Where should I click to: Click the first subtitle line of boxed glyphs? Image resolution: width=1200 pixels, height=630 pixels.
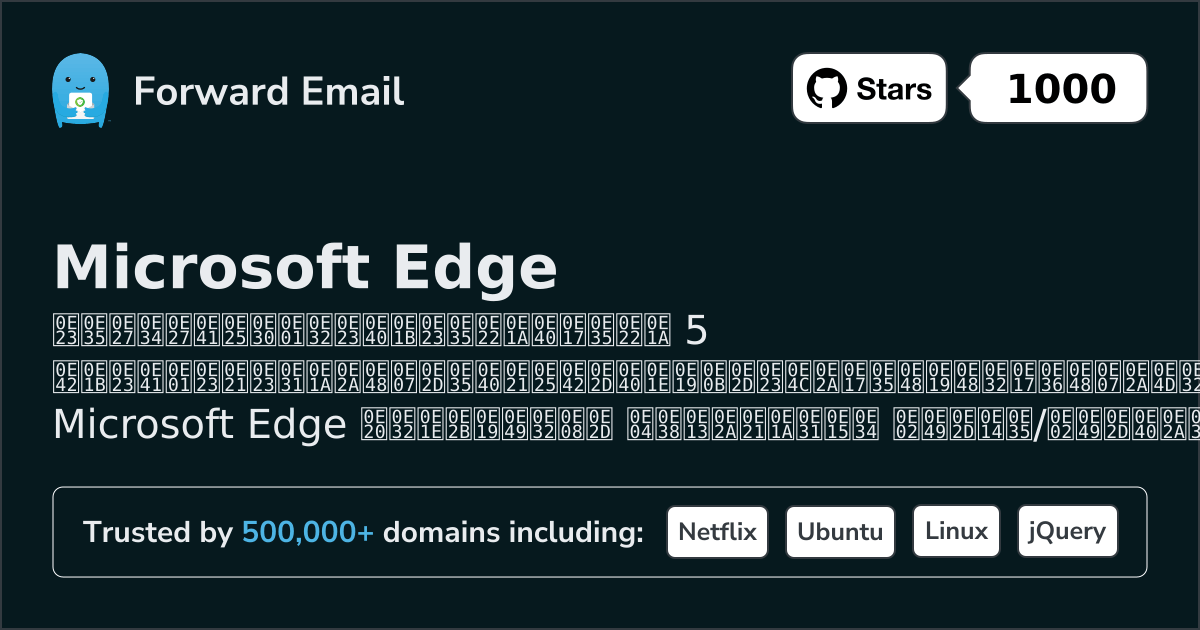[x=360, y=327]
